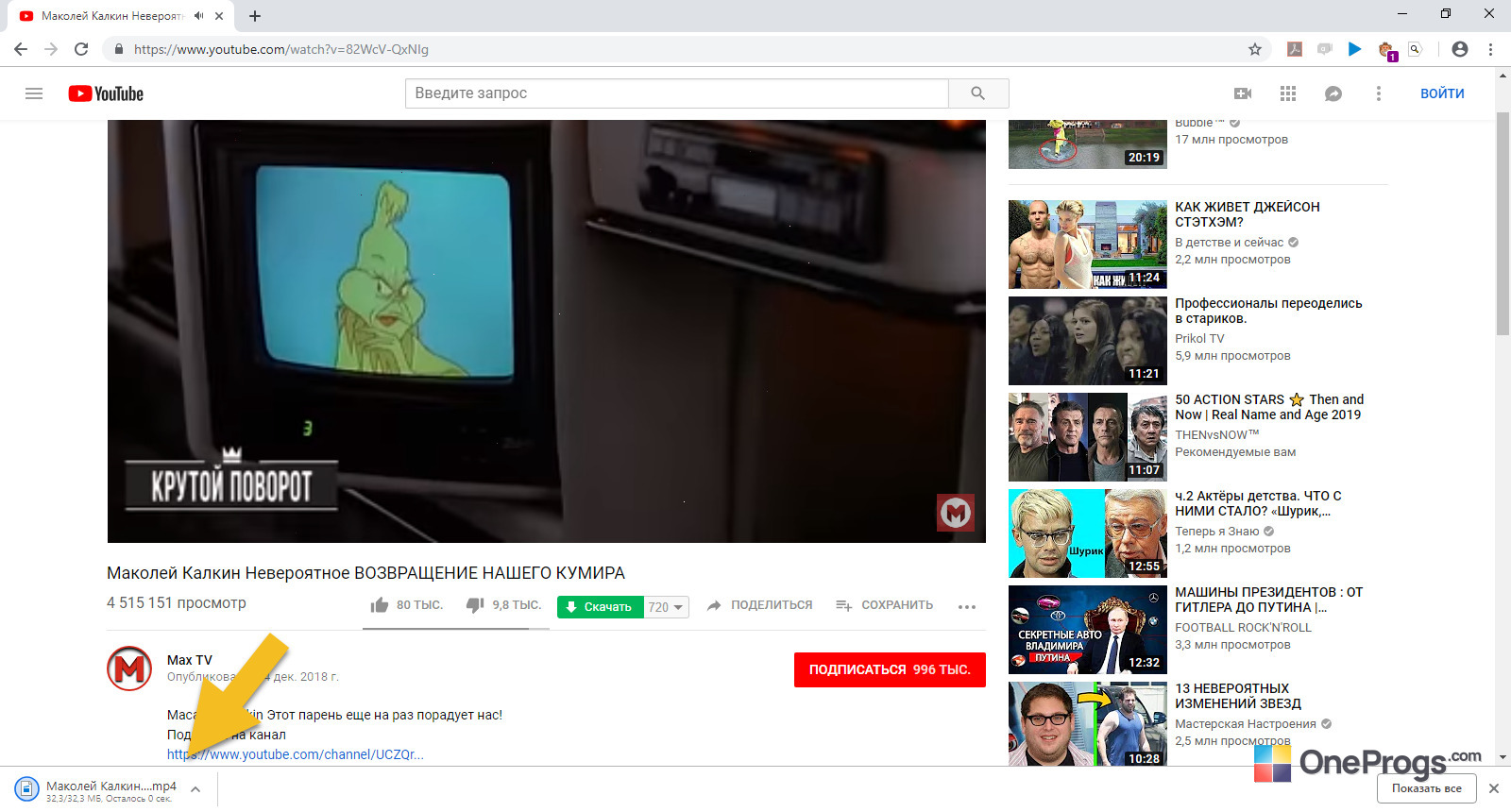Viewport: 1511px width, 812px height.
Task: Click the search magnifier button
Action: click(x=978, y=93)
